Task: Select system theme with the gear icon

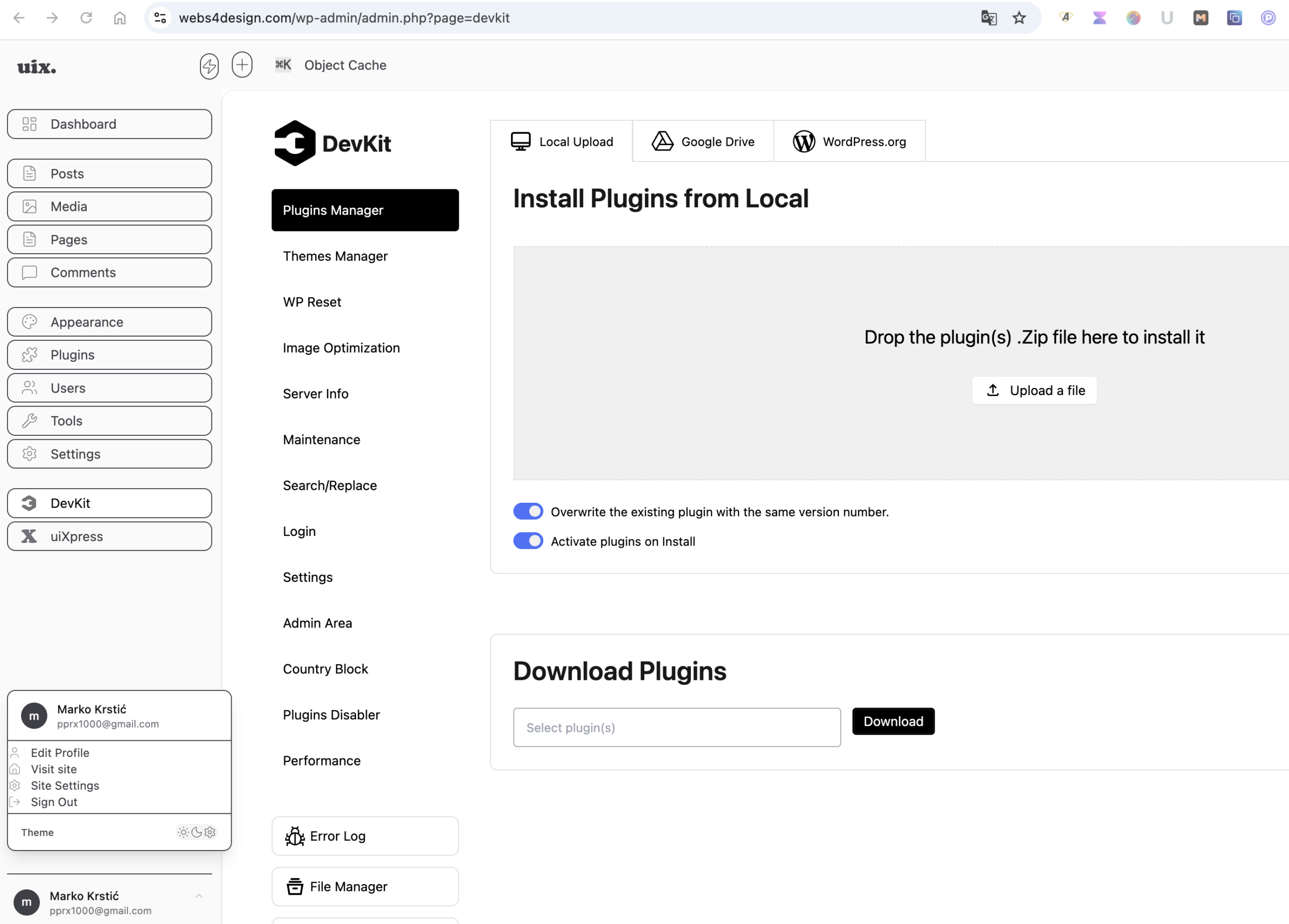Action: click(210, 832)
